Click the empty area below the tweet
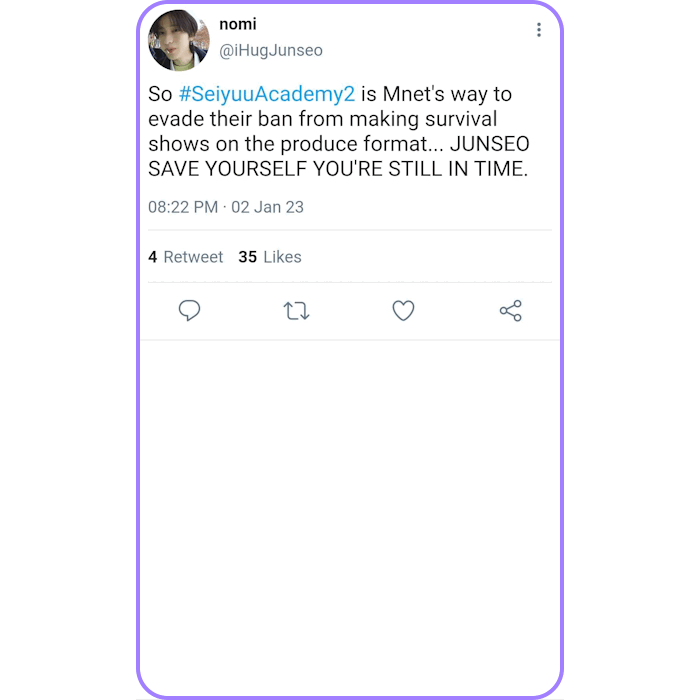 coord(350,500)
